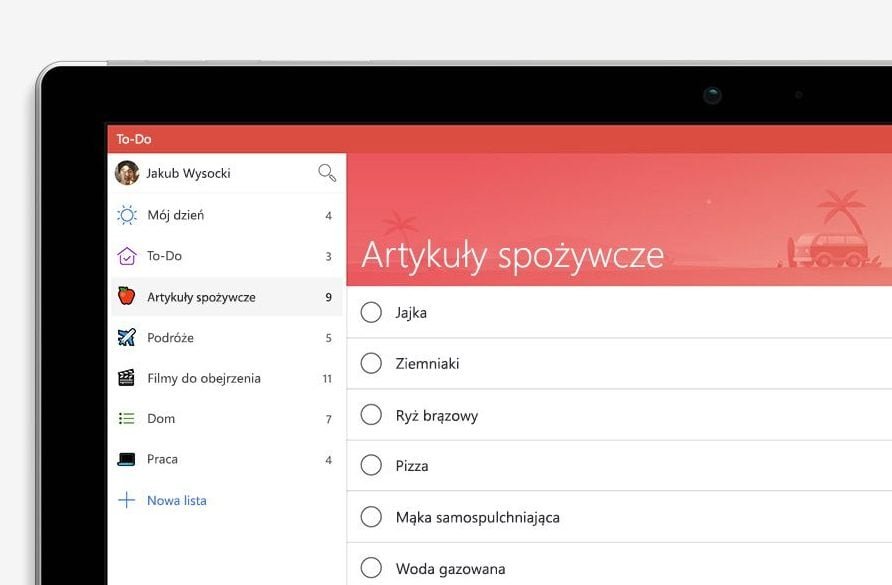Screen dimensions: 892x585
Task: Check off the Ziemniaki task circle
Action: [x=371, y=363]
